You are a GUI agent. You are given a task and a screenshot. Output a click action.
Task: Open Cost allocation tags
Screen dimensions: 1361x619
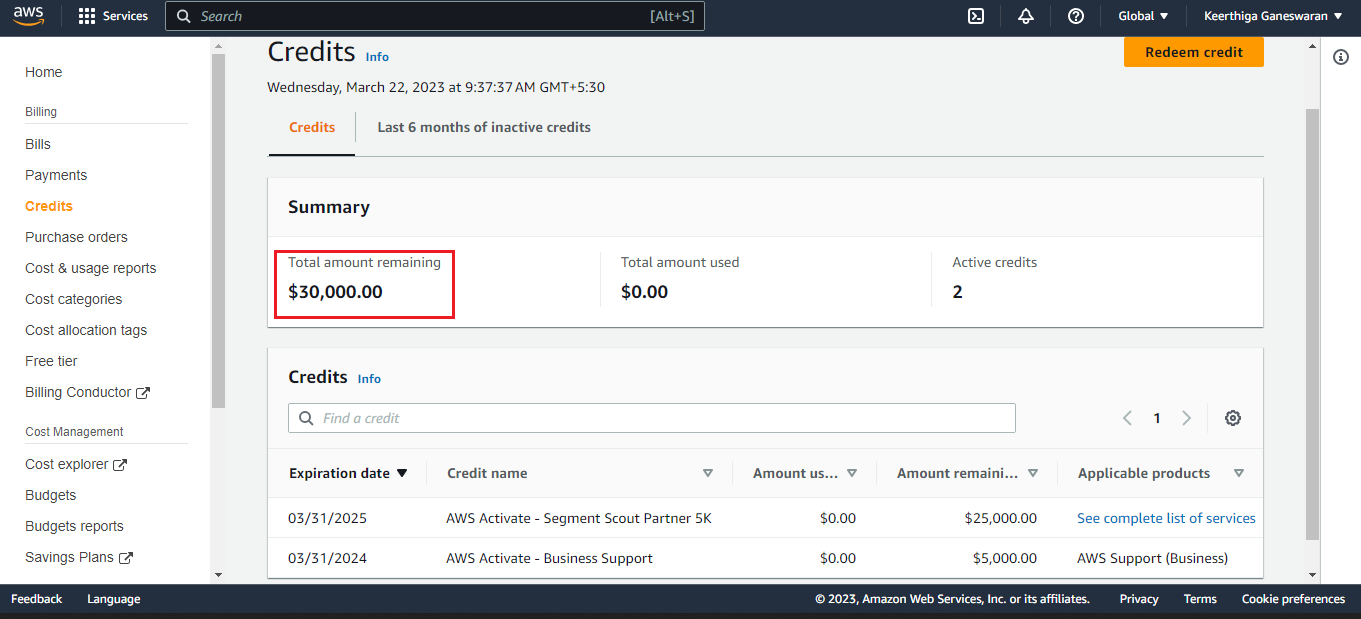click(x=86, y=330)
